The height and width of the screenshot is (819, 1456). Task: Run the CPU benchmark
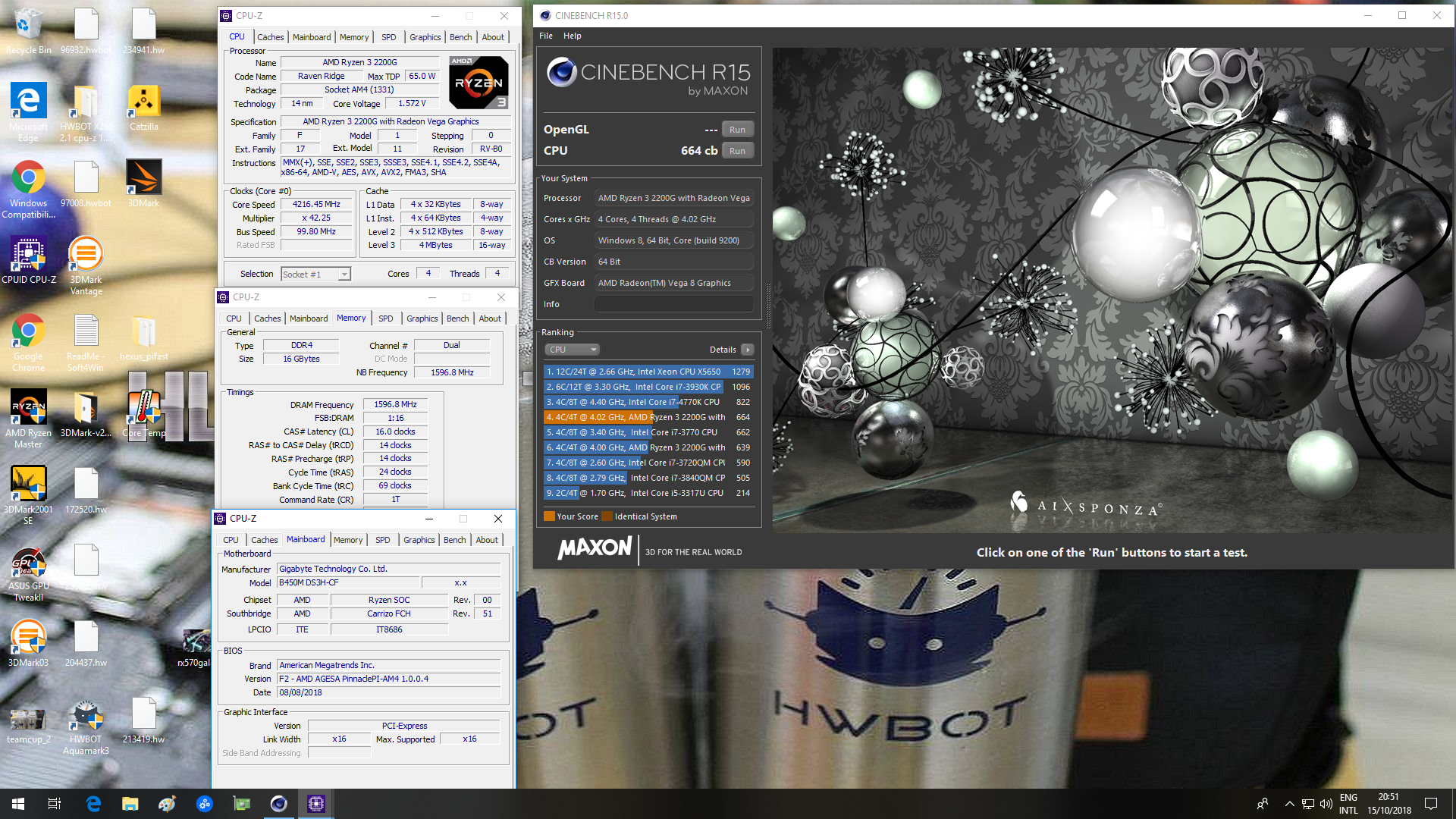[737, 151]
